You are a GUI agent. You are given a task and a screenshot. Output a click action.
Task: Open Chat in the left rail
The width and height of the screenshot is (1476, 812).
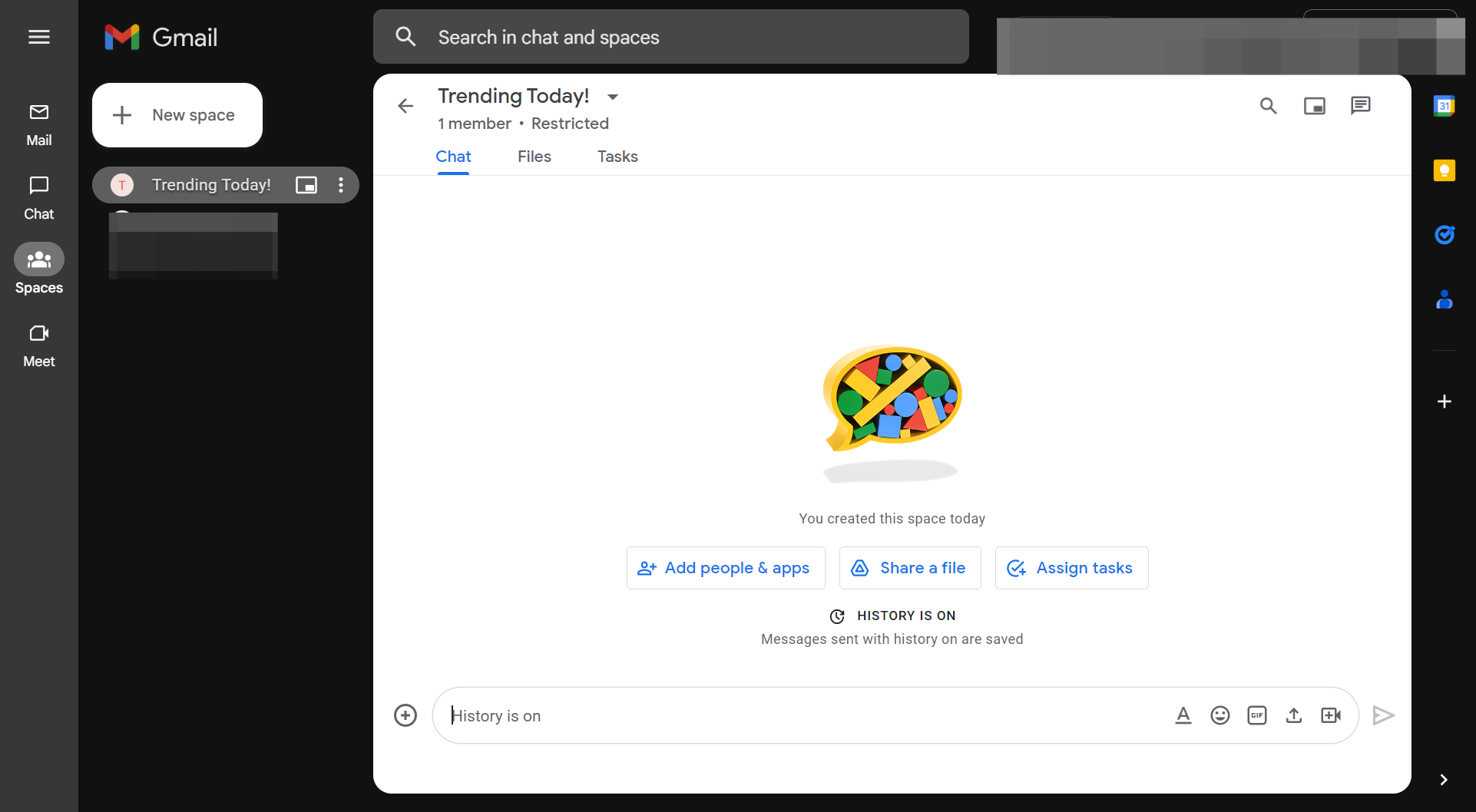39,199
